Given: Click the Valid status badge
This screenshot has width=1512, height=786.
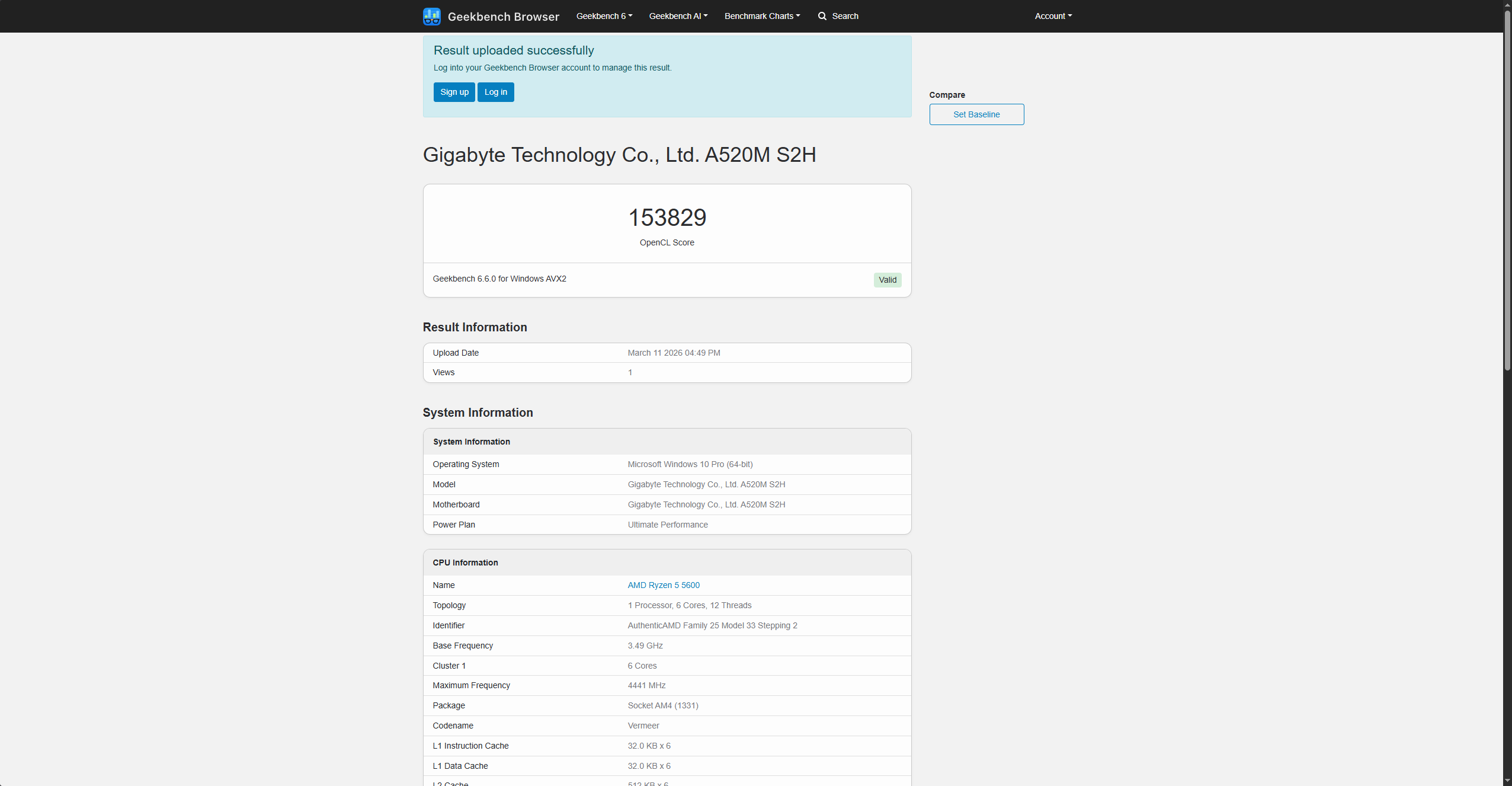Looking at the screenshot, I should click(x=887, y=279).
